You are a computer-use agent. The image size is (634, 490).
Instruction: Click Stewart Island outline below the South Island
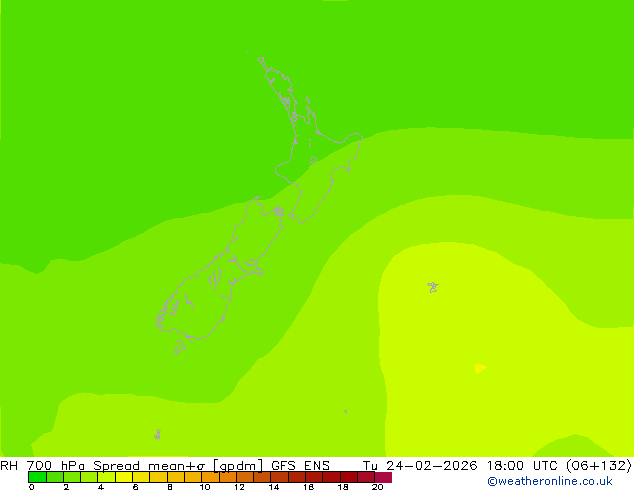180,347
